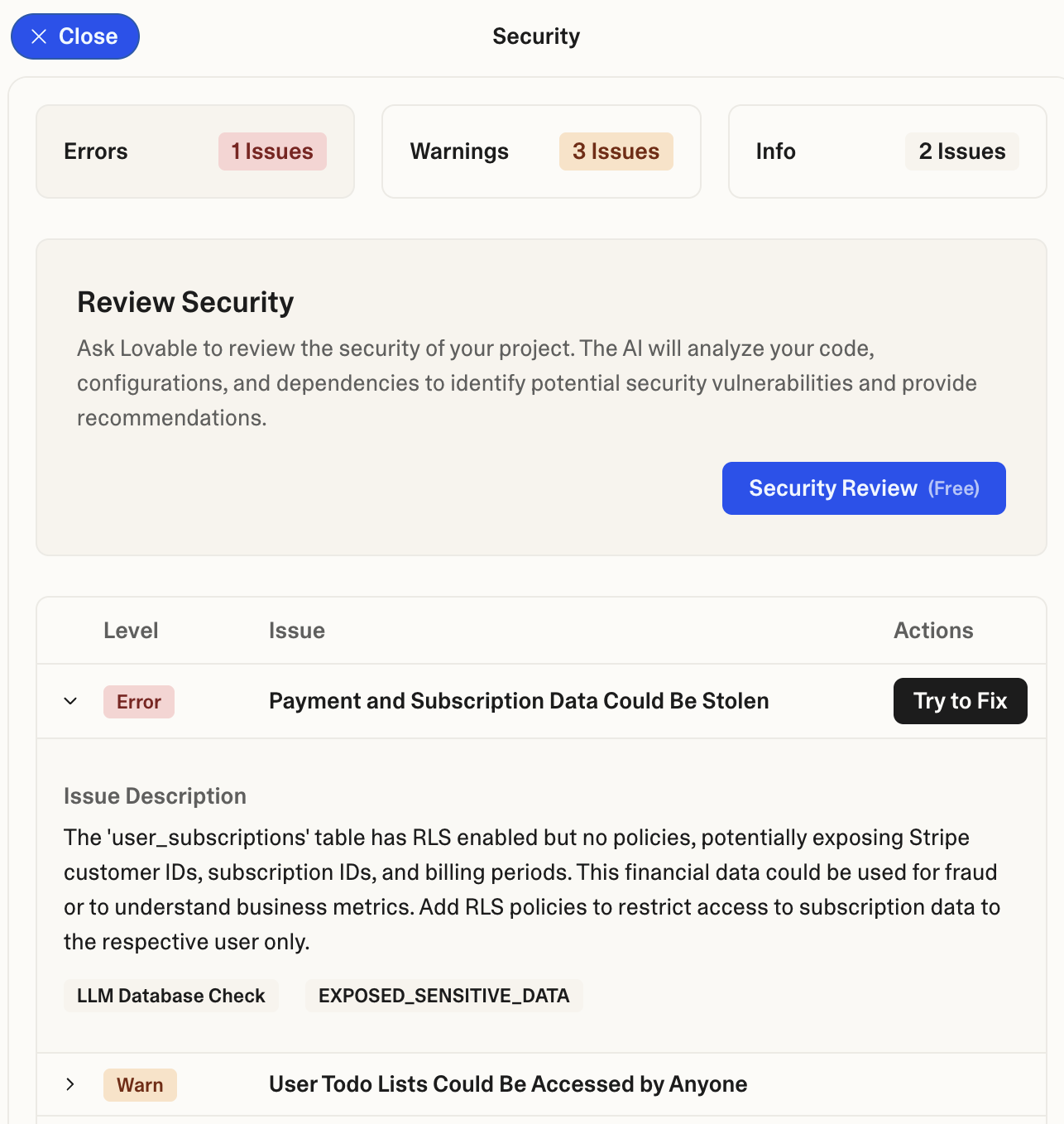Sort by the Level column header
The width and height of the screenshot is (1064, 1124).
tap(131, 630)
